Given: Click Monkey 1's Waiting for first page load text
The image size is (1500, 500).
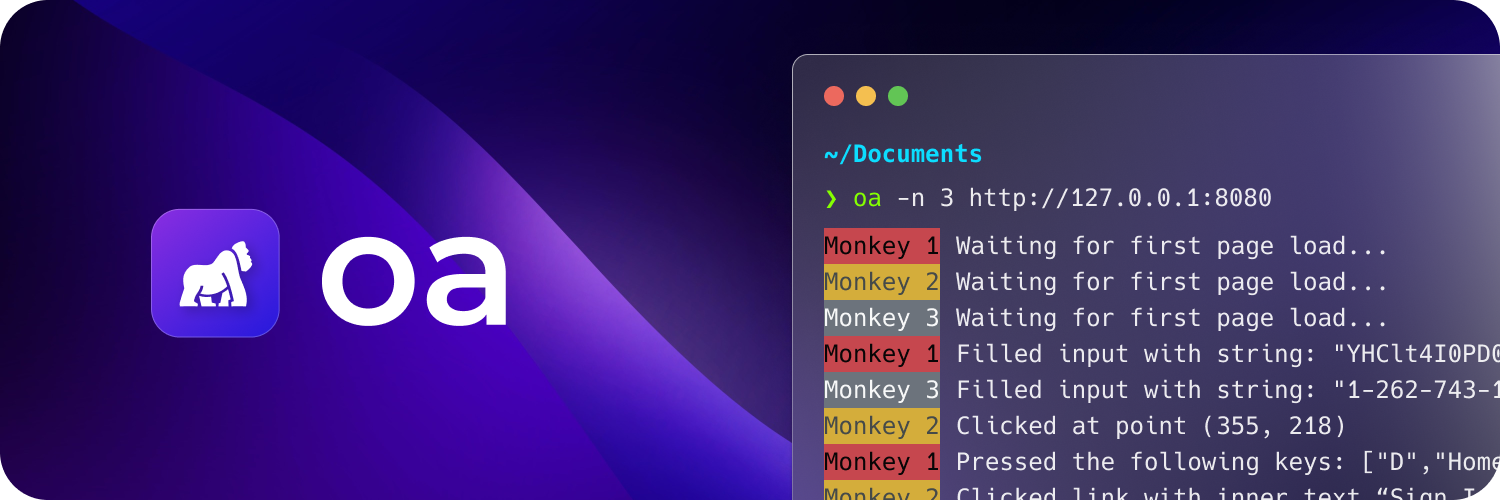Looking at the screenshot, I should point(1172,246).
